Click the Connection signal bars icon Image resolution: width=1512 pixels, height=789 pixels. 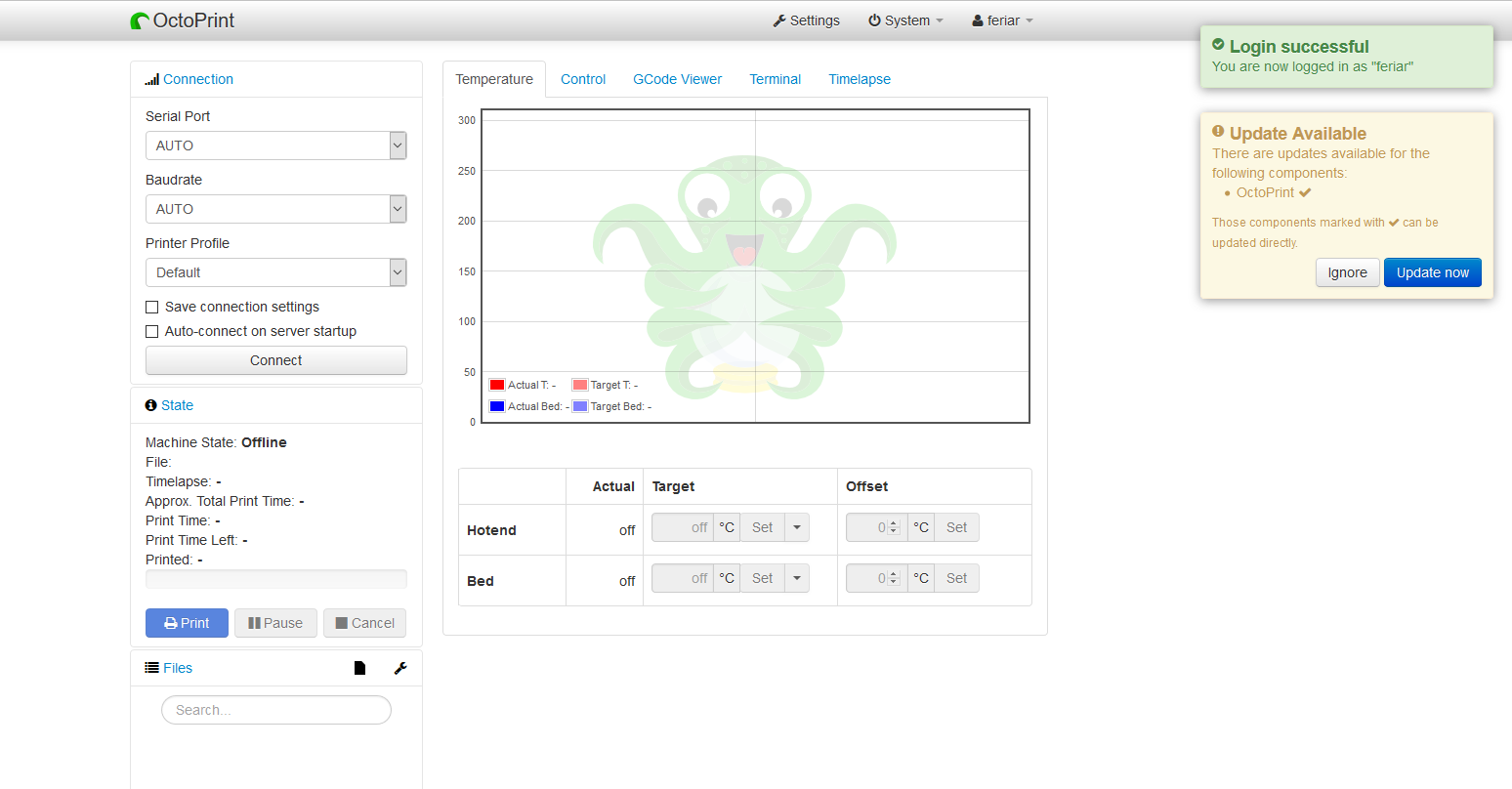[x=152, y=80]
